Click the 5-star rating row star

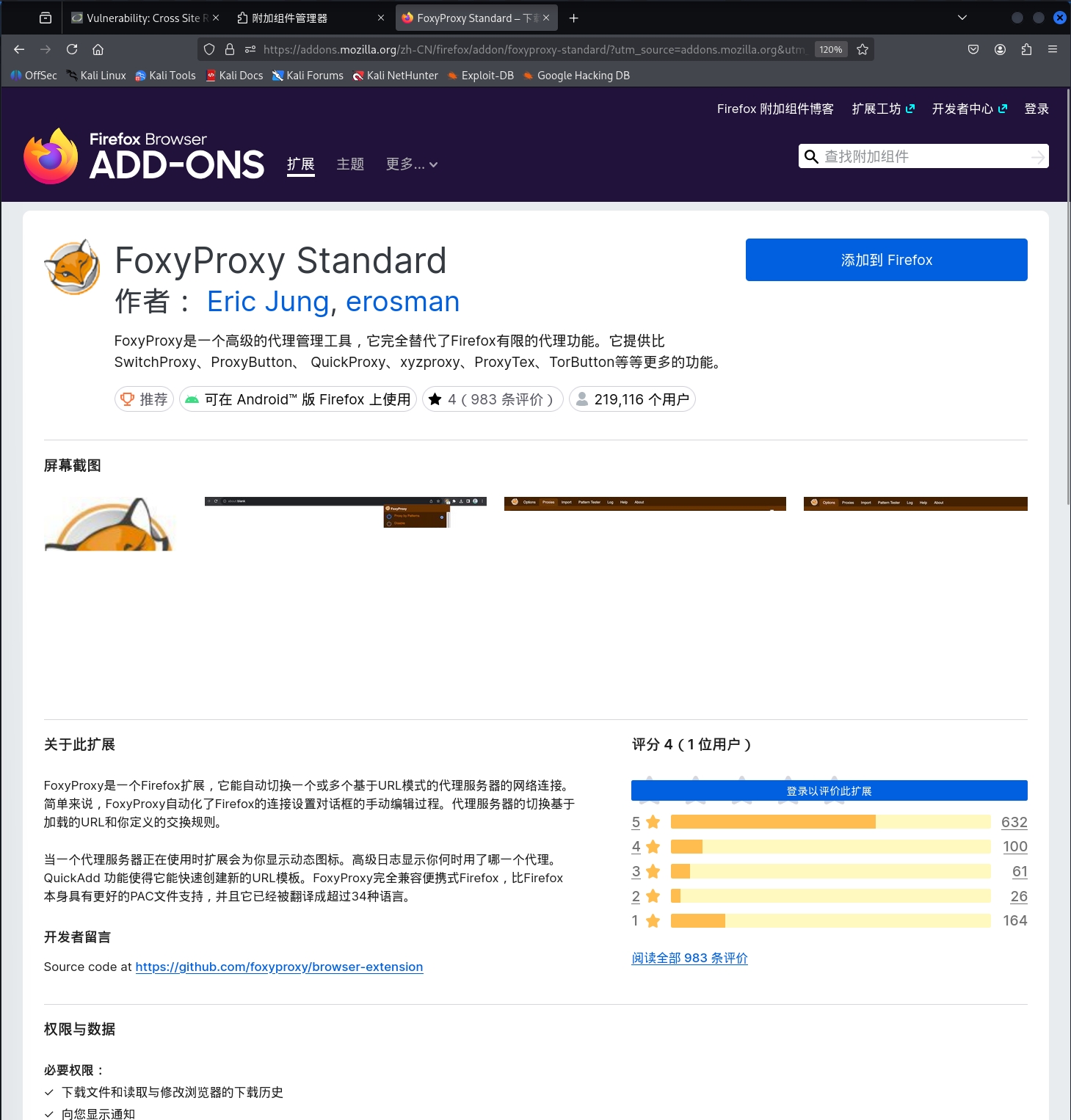tap(653, 822)
